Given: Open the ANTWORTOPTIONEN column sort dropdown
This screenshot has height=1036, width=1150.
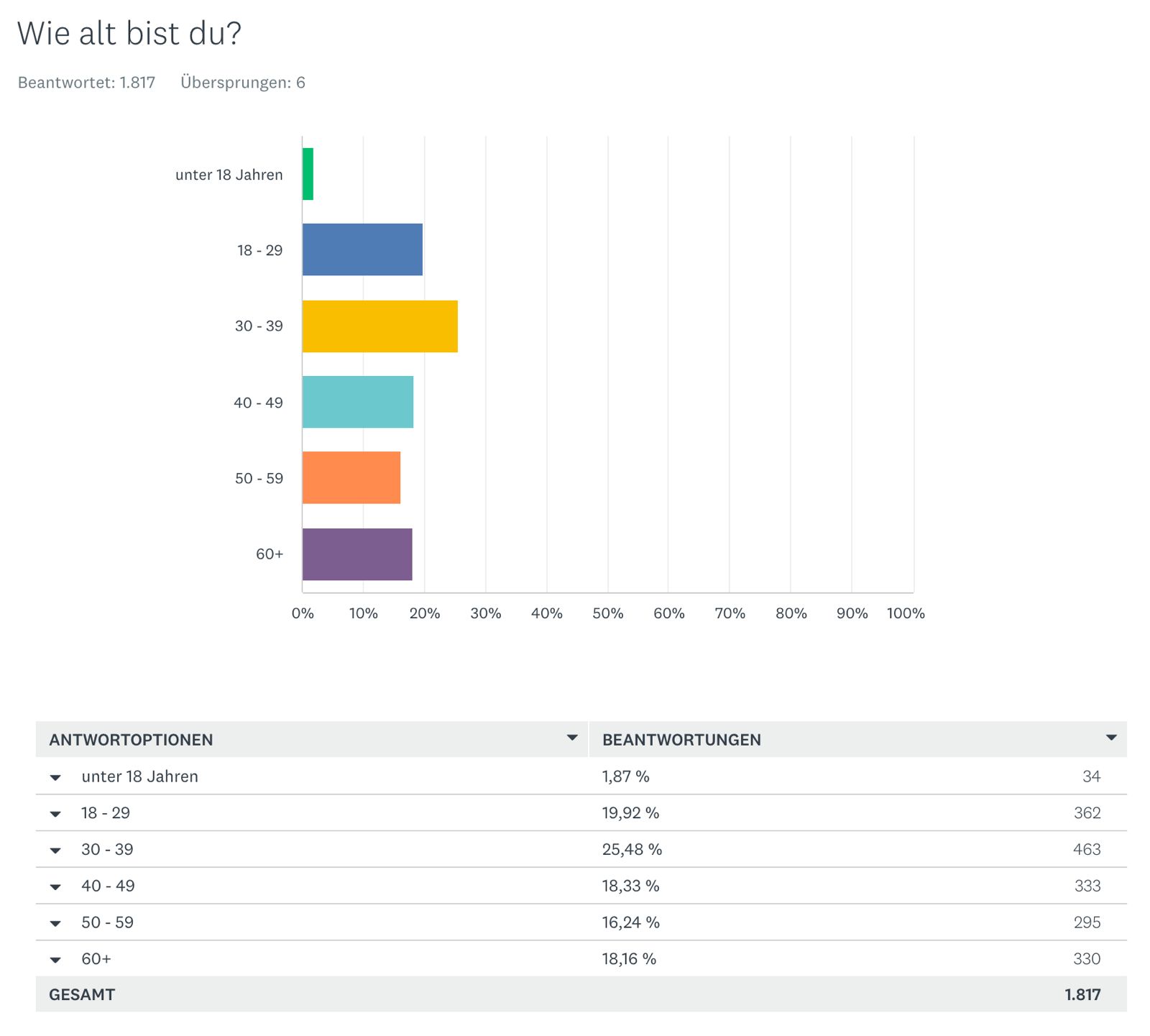Looking at the screenshot, I should (572, 738).
